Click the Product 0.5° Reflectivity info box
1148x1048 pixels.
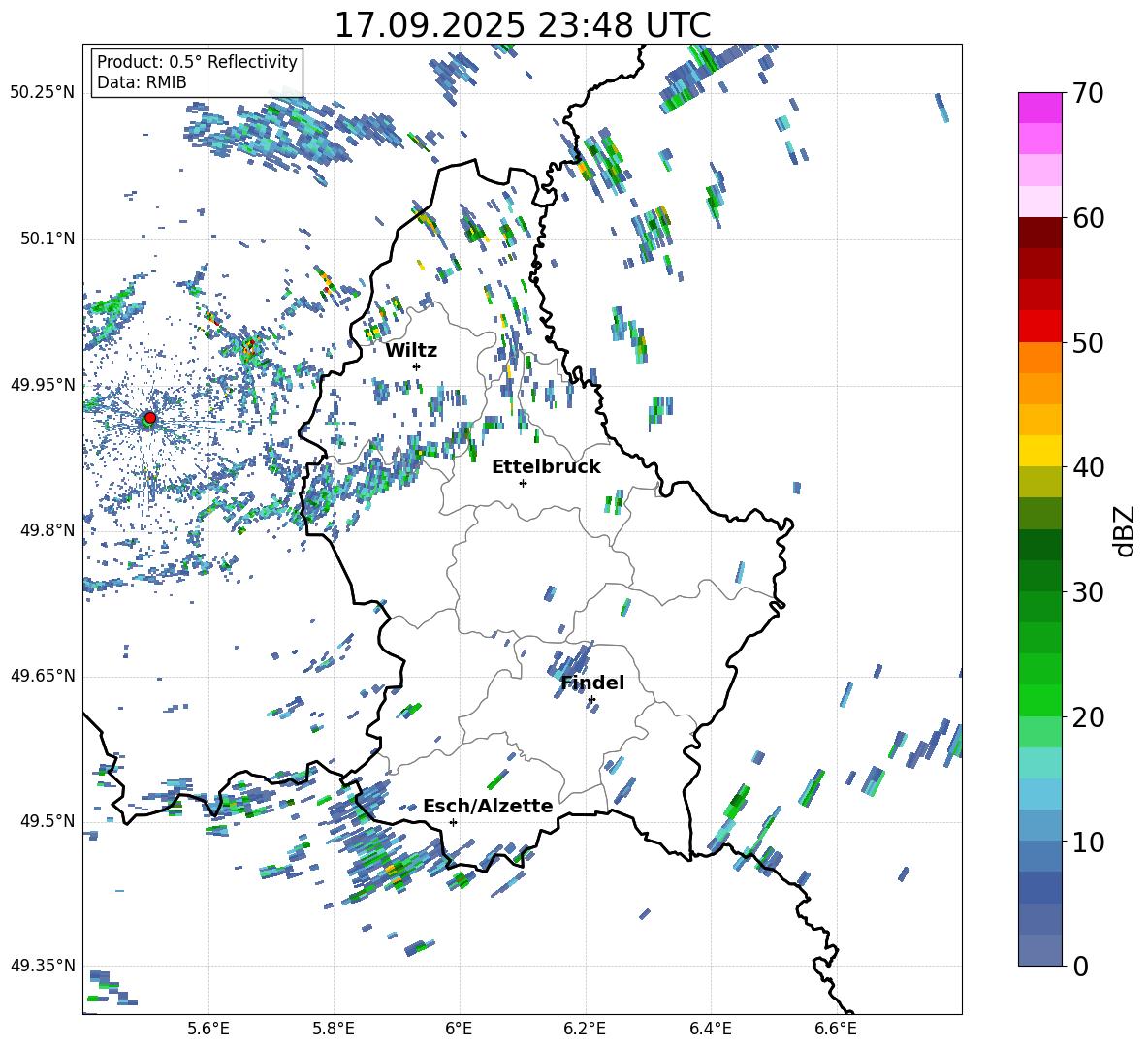197,73
